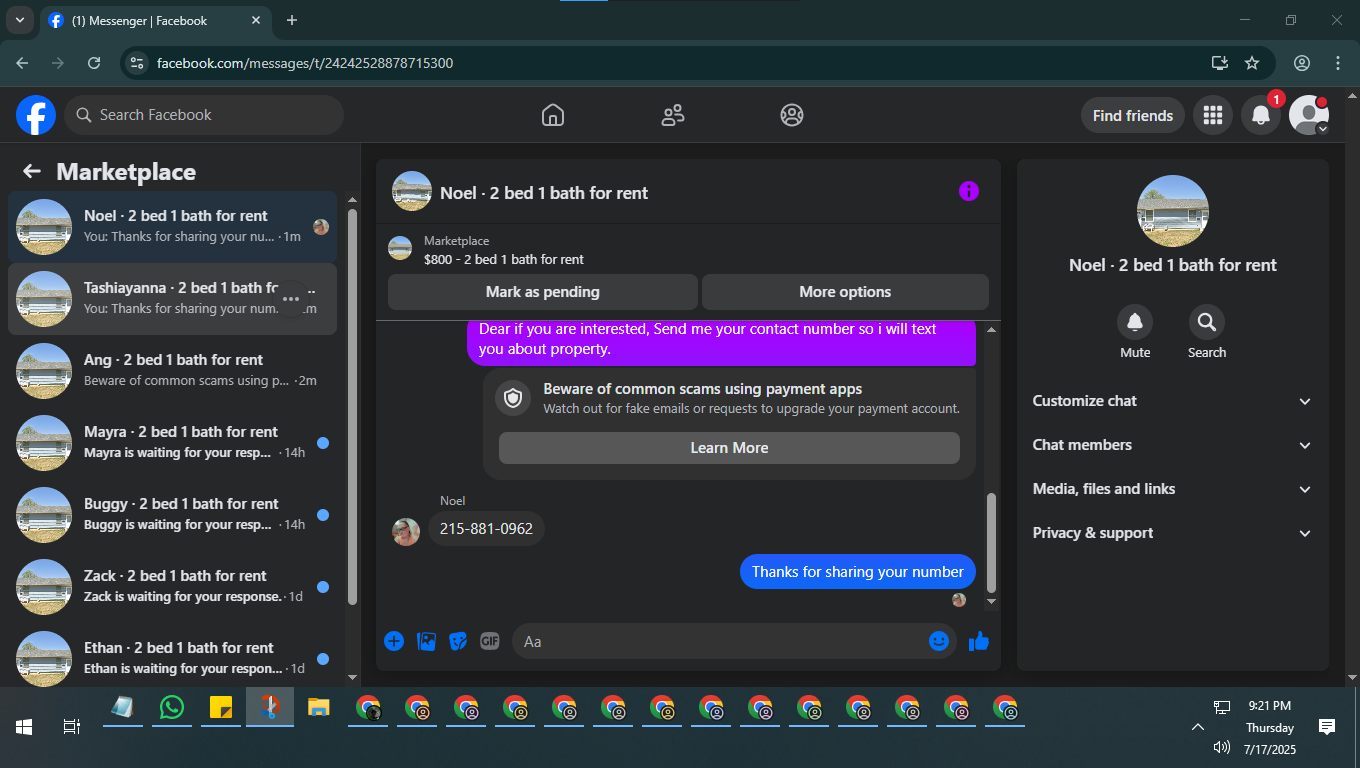
Task: Click the Facebook logo
Action: point(36,115)
